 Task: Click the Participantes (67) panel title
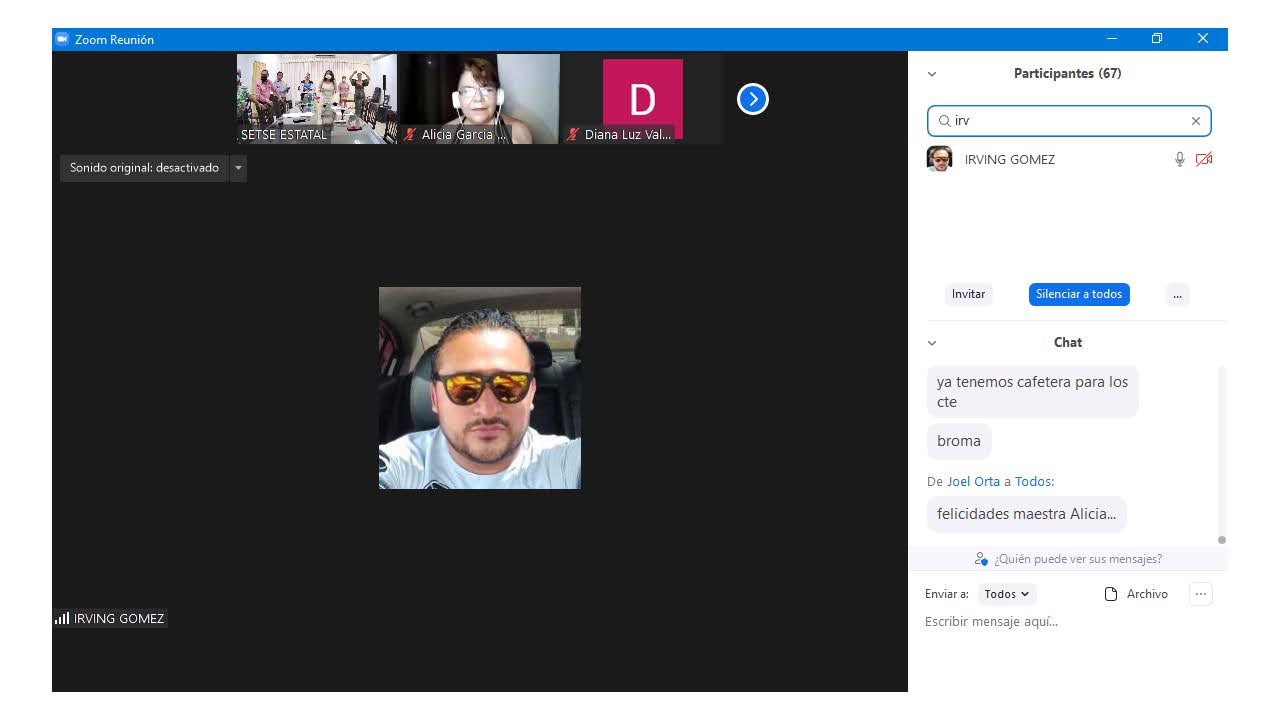(1067, 74)
